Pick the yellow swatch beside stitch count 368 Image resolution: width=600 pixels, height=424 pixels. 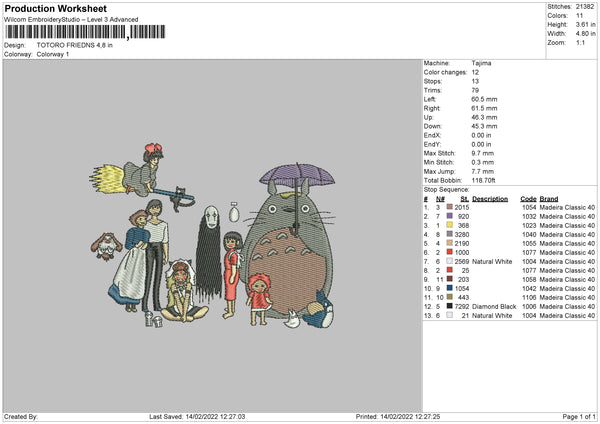click(x=450, y=225)
